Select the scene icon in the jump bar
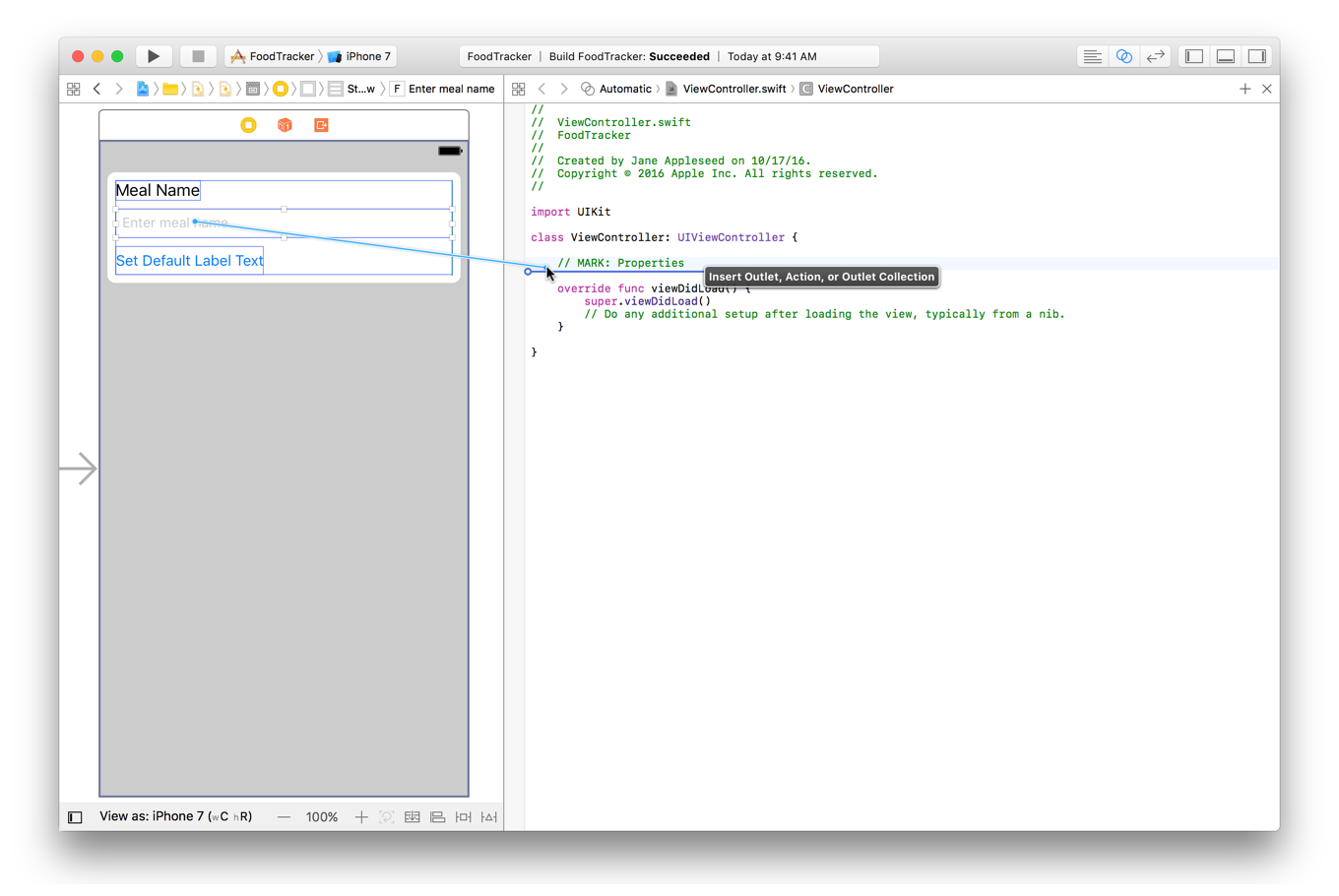1339x896 pixels. pos(253,89)
